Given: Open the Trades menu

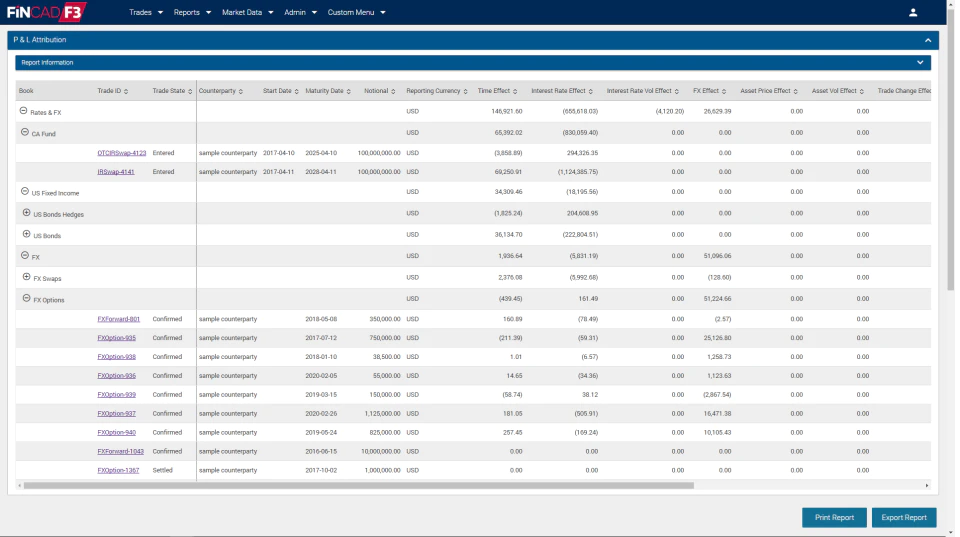Looking at the screenshot, I should tap(146, 12).
